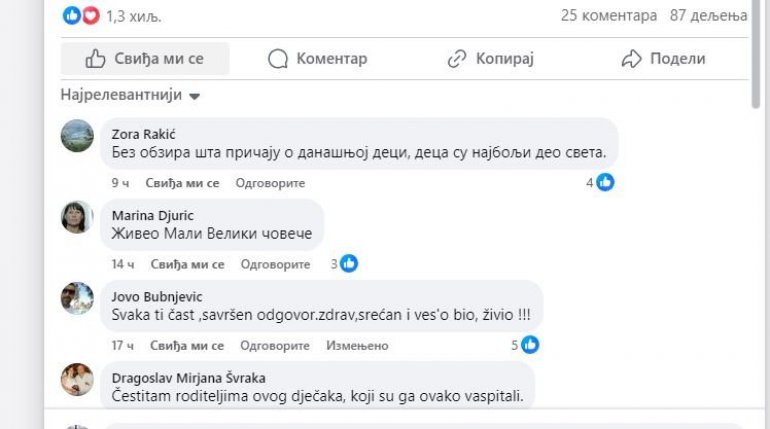Click the like reaction on Marina Djuric's comment
The width and height of the screenshot is (770, 429).
click(349, 264)
